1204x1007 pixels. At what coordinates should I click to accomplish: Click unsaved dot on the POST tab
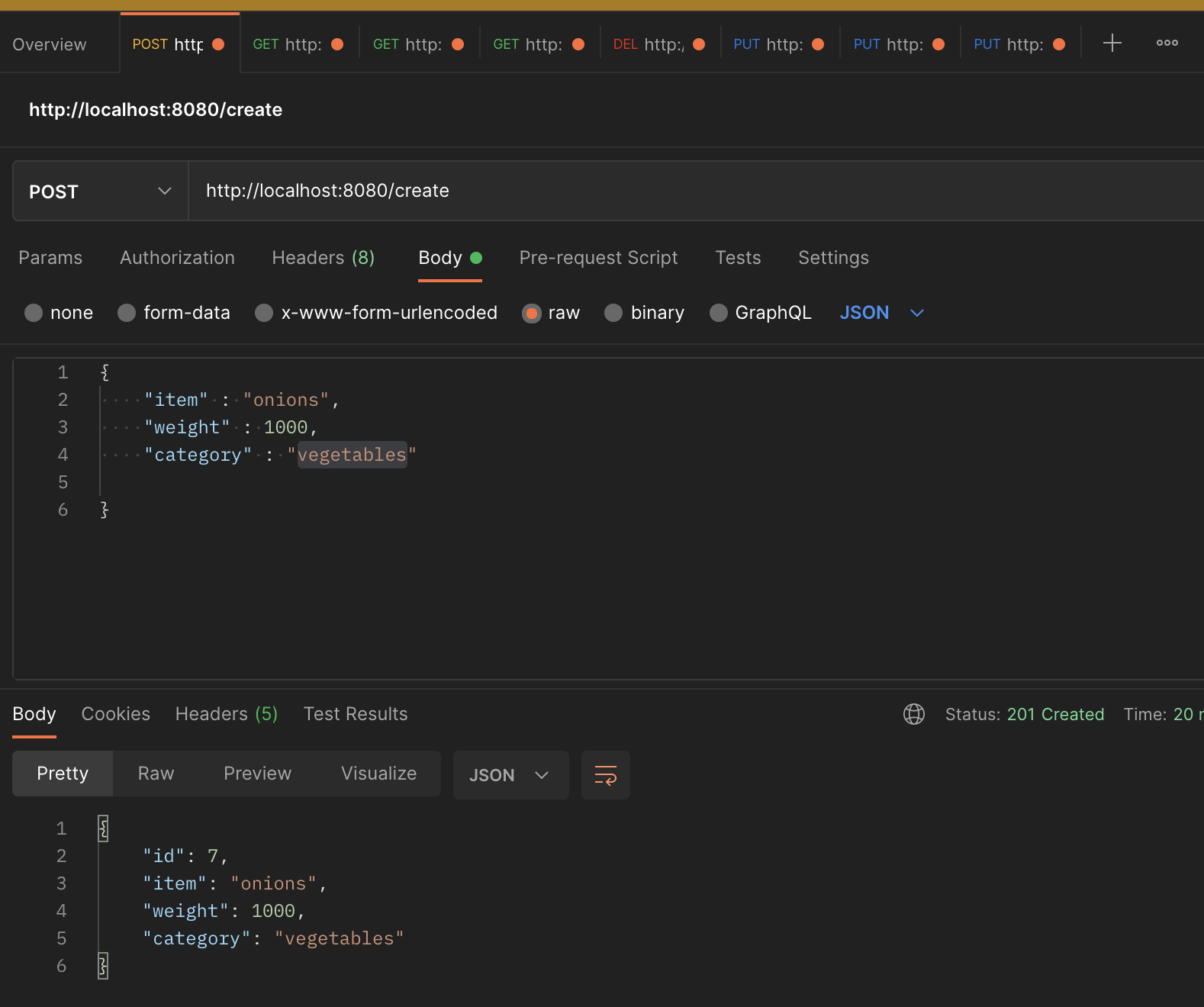click(x=218, y=44)
